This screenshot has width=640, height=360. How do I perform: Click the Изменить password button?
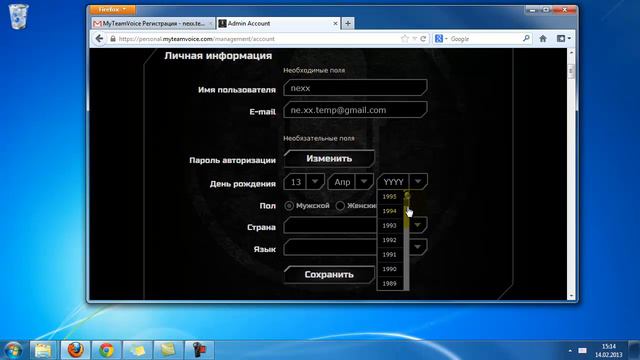coord(329,158)
